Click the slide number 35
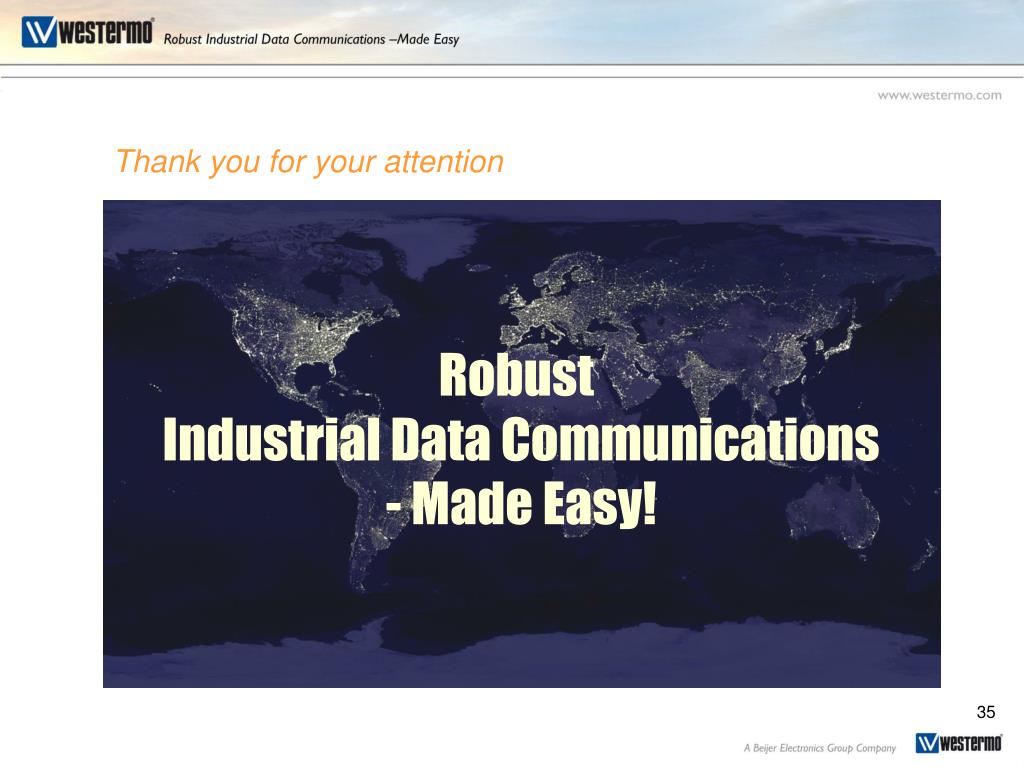Screen dimensions: 1024x768 tap(985, 712)
